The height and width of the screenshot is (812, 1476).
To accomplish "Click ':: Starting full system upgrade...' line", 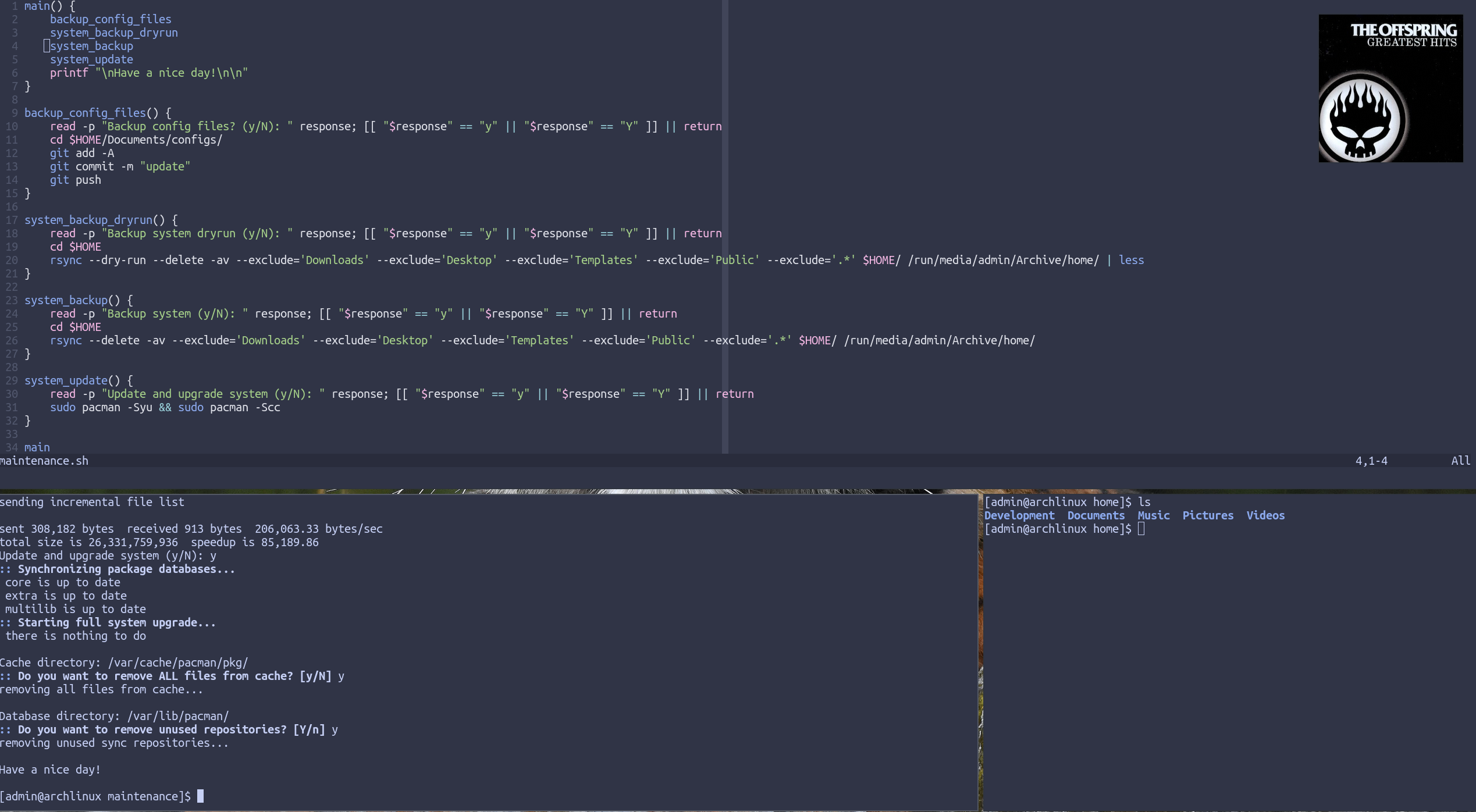I will [108, 622].
